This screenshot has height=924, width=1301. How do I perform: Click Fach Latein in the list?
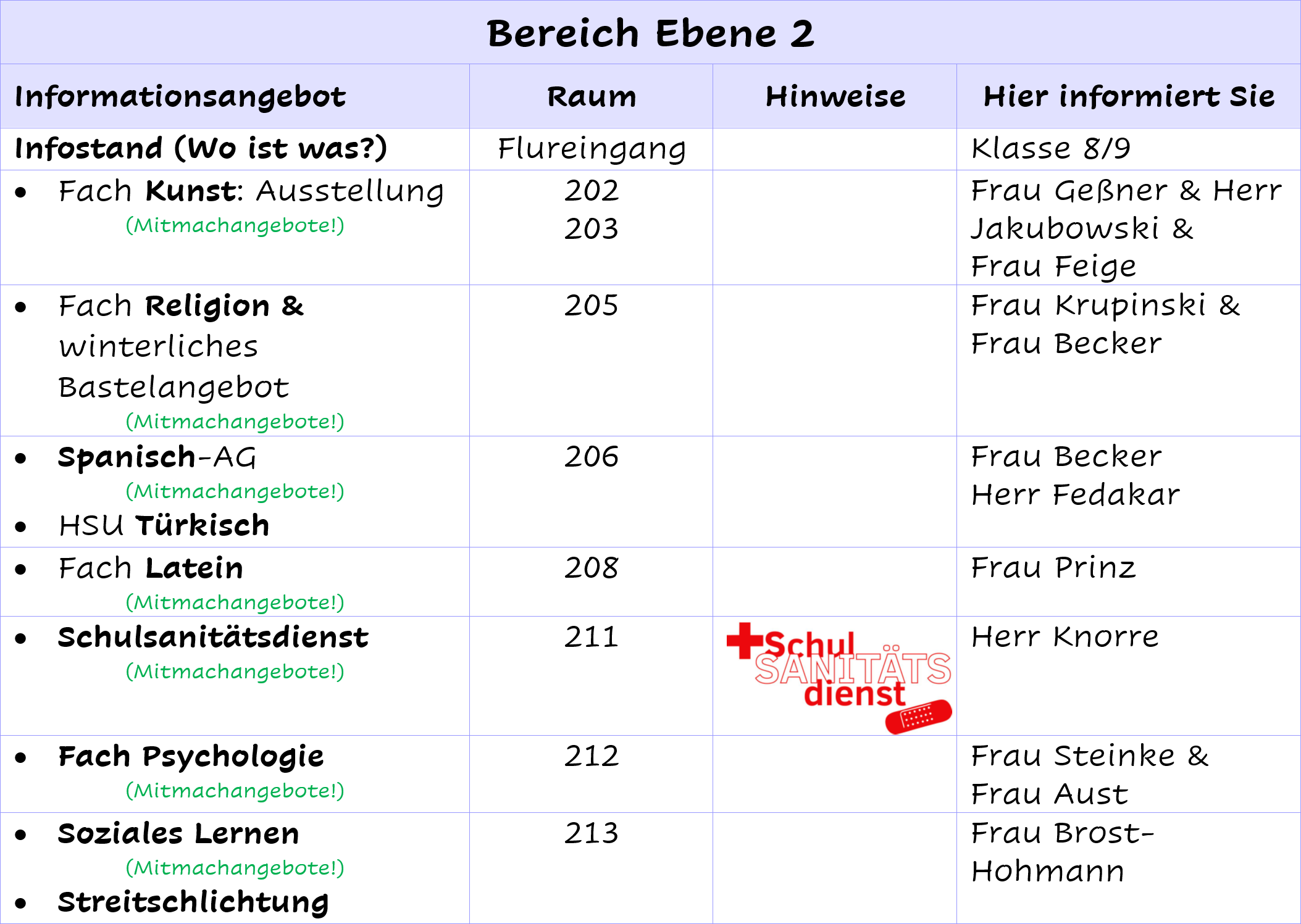[151, 567]
